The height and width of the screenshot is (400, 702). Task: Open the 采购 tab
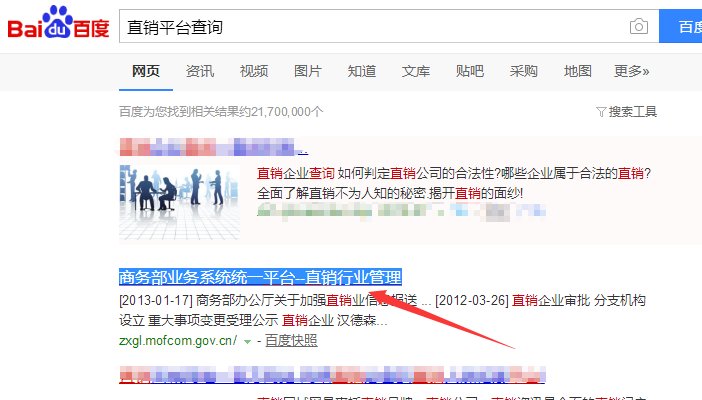[523, 71]
